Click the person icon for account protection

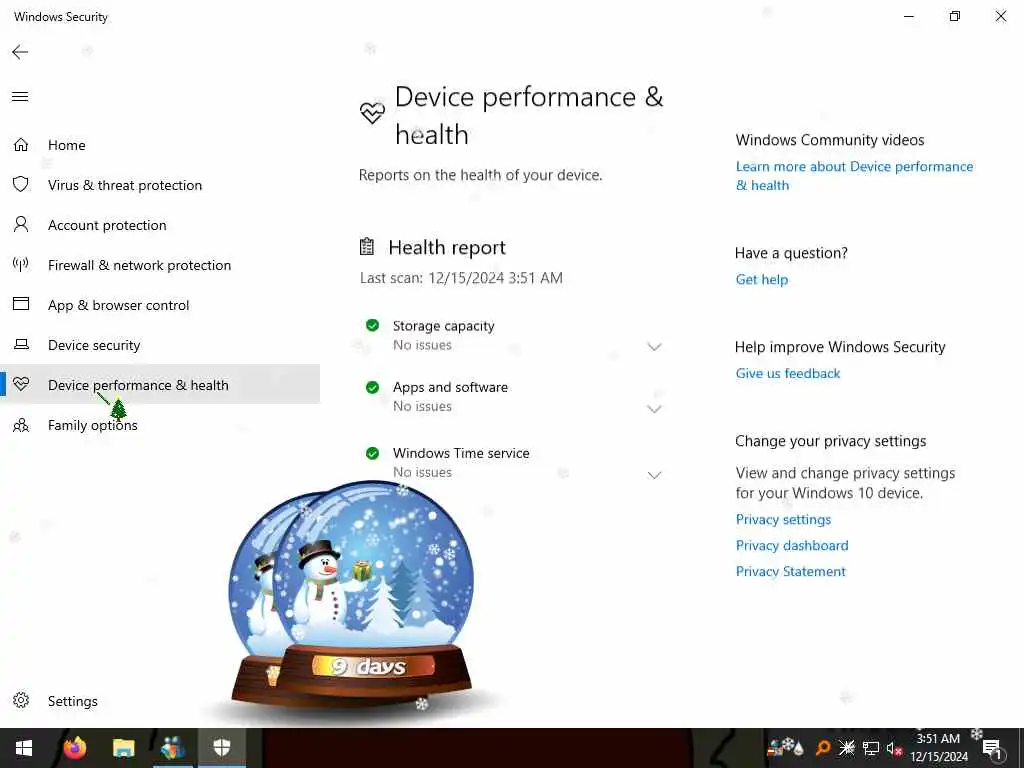21,225
